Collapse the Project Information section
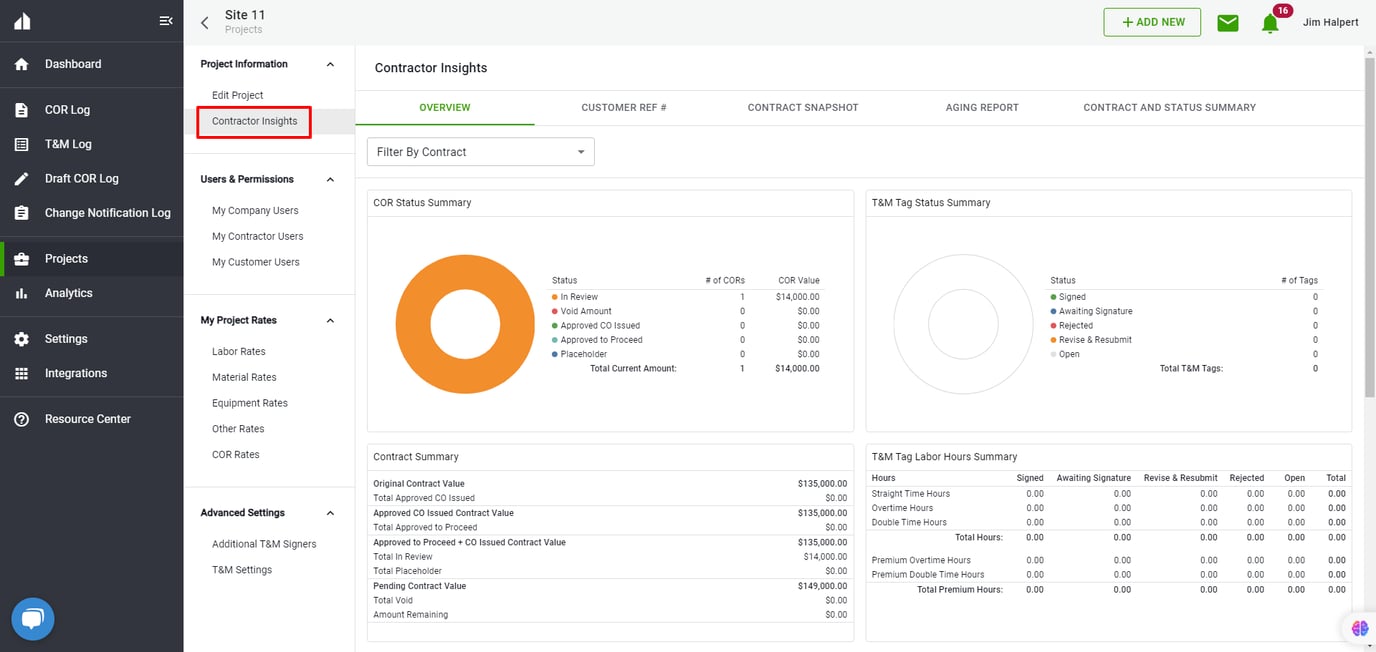 click(x=330, y=63)
